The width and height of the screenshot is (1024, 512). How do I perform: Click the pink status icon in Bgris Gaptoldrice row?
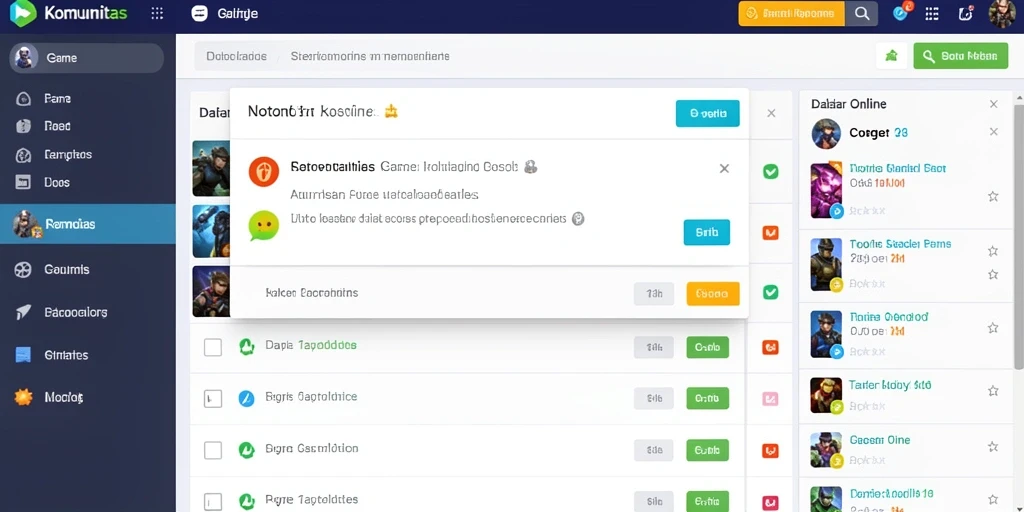[771, 398]
